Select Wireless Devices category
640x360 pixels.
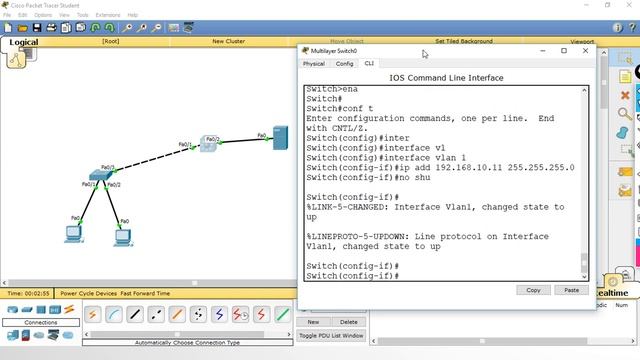[x=55, y=310]
